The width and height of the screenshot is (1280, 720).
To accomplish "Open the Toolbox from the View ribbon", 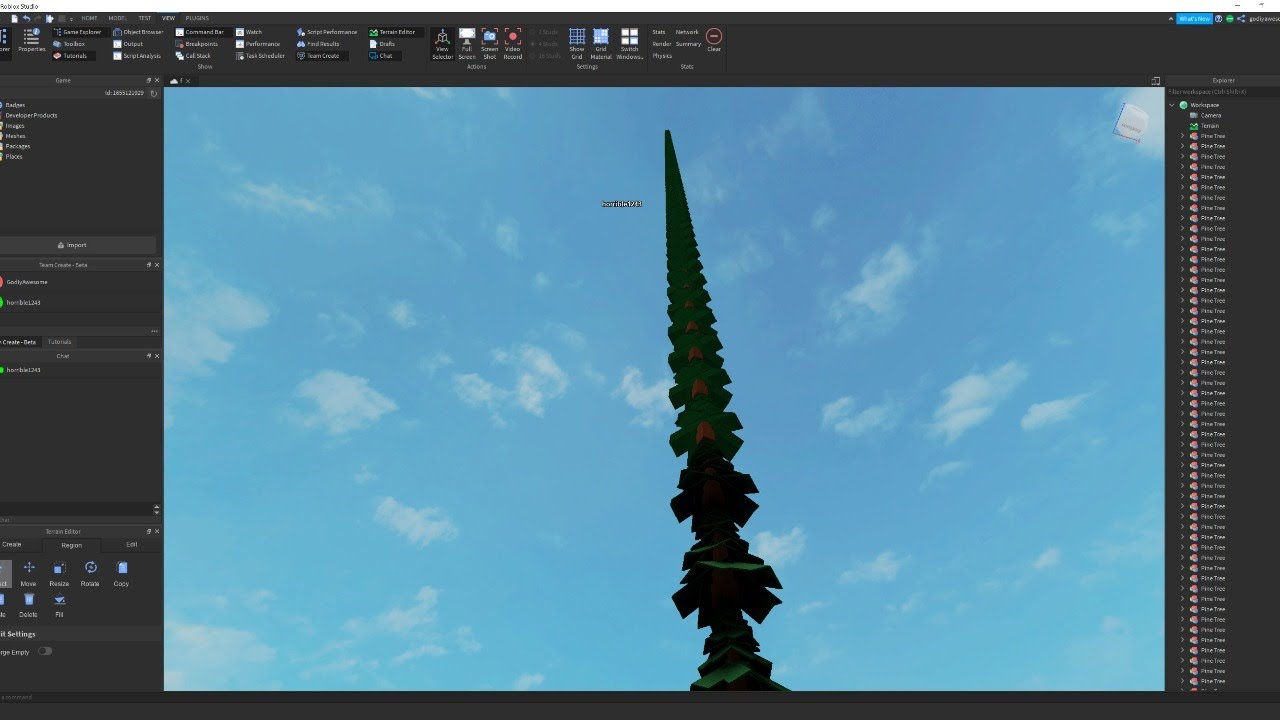I will click(x=70, y=44).
